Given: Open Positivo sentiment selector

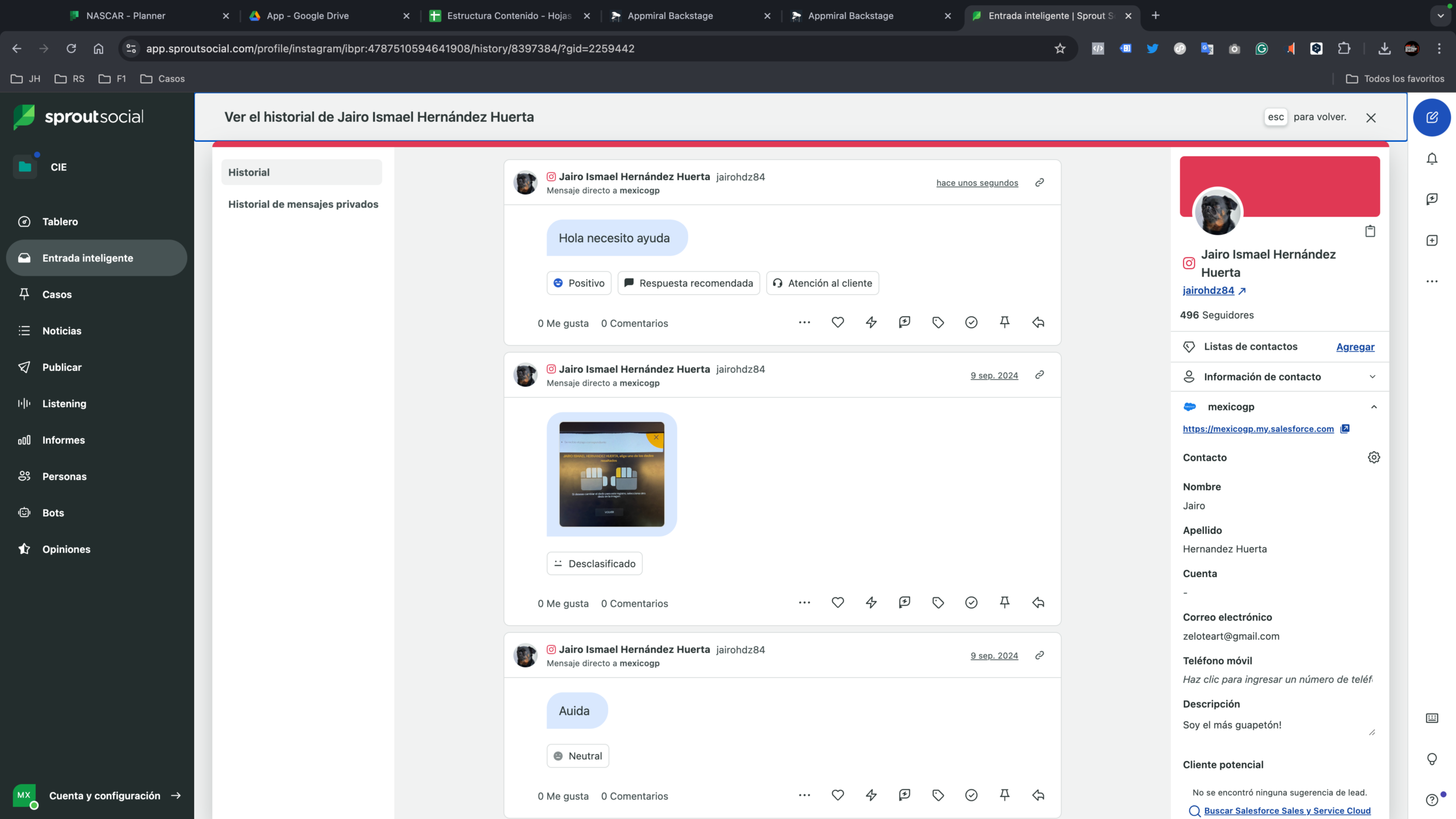Looking at the screenshot, I should click(579, 283).
